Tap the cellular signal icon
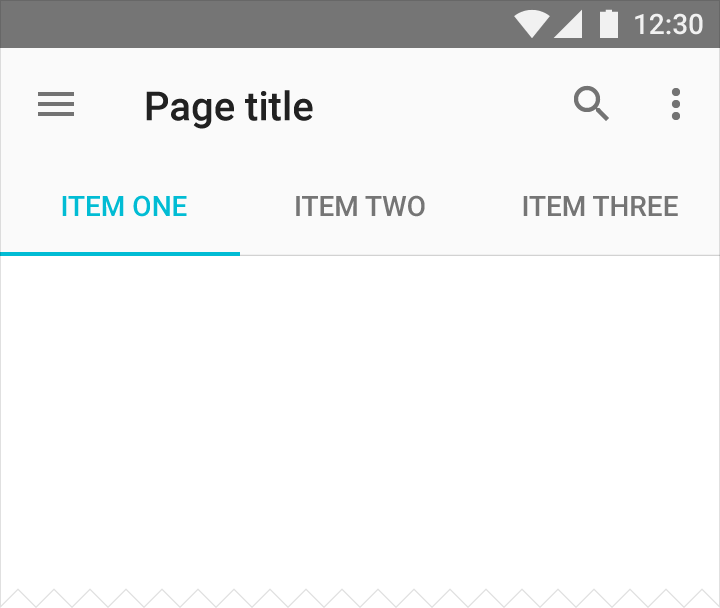Image resolution: width=720 pixels, height=608 pixels. (x=568, y=24)
